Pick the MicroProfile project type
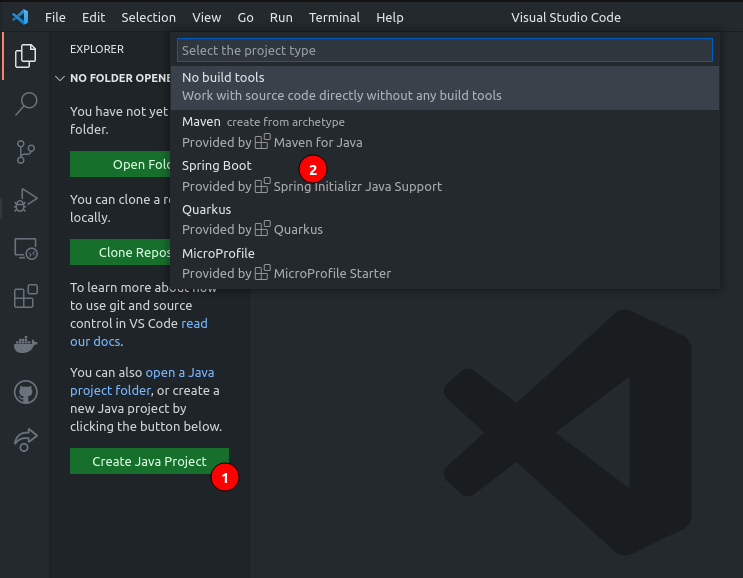743x578 pixels. [444, 263]
